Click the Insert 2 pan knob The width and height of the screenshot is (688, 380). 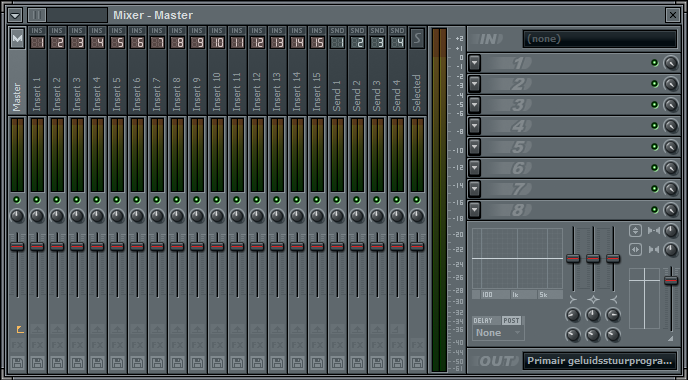point(57,216)
